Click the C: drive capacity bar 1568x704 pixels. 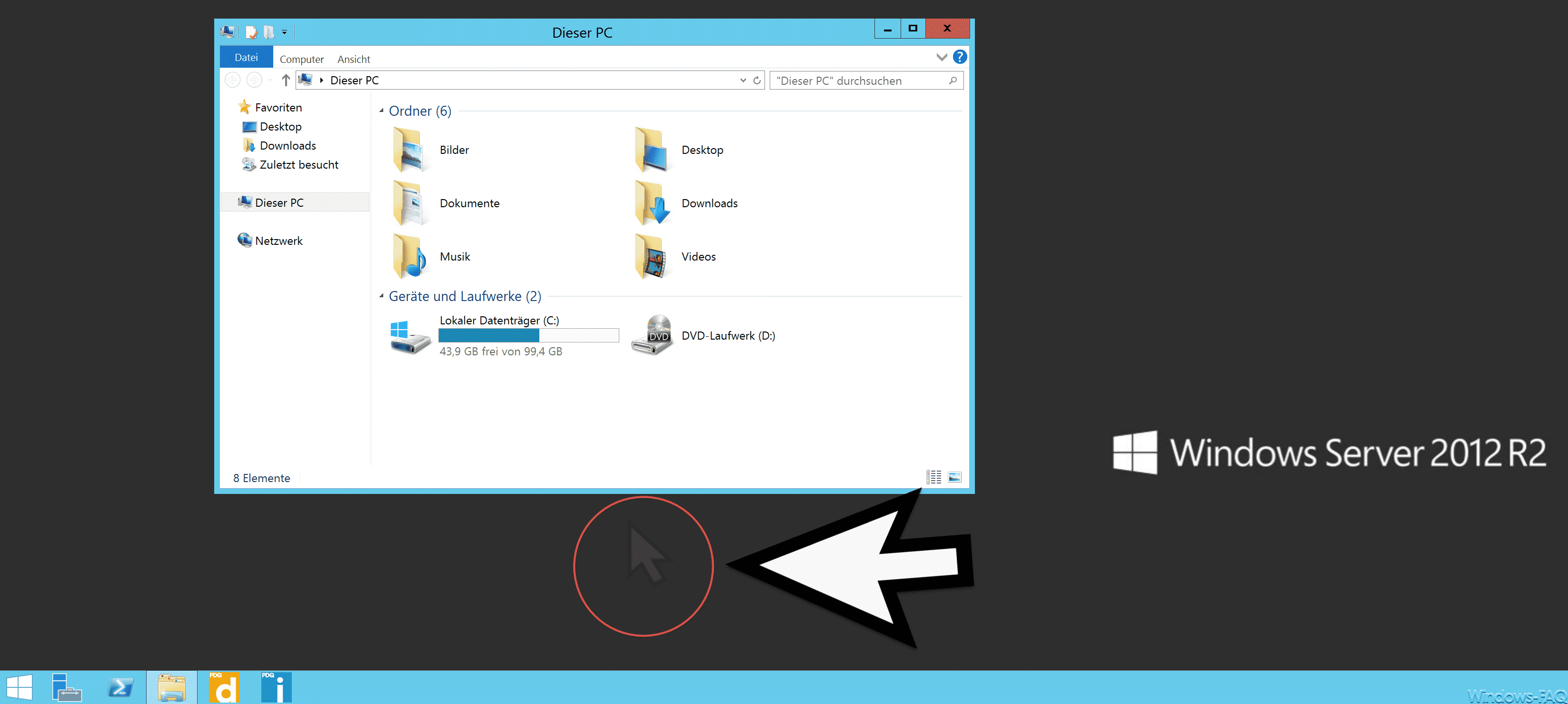pyautogui.click(x=528, y=335)
